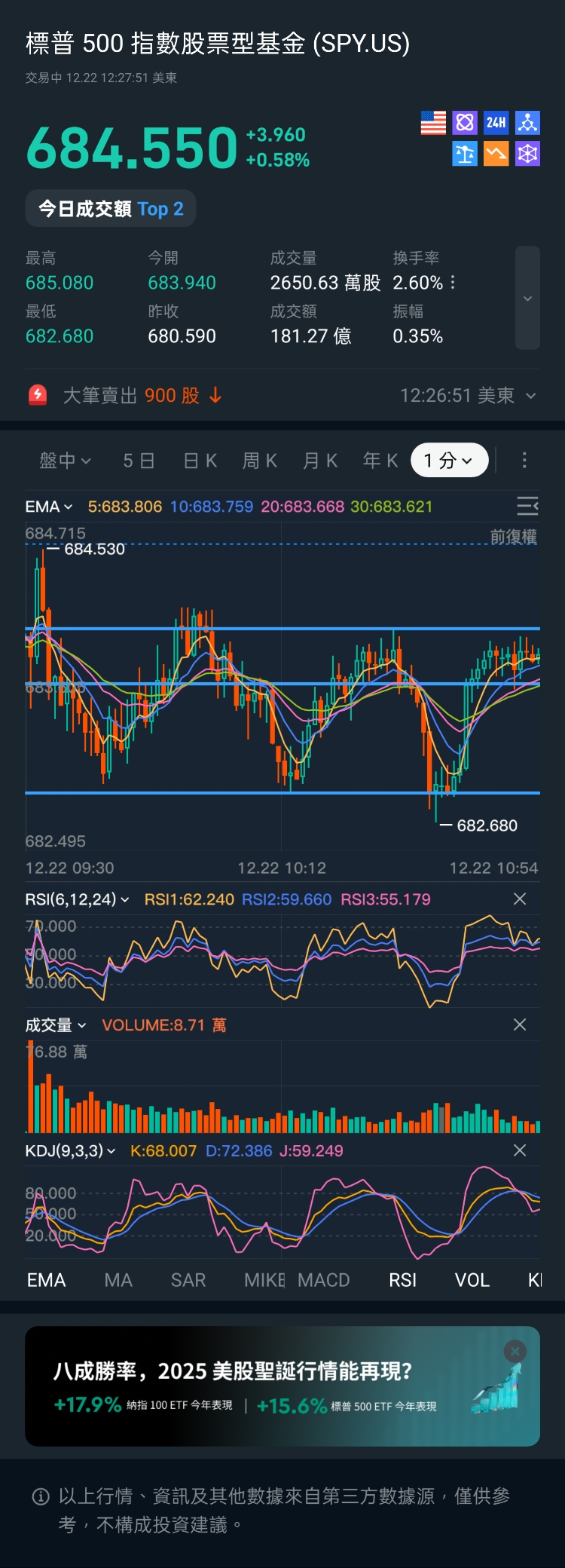Open the 盤中 session dropdown

pyautogui.click(x=65, y=460)
